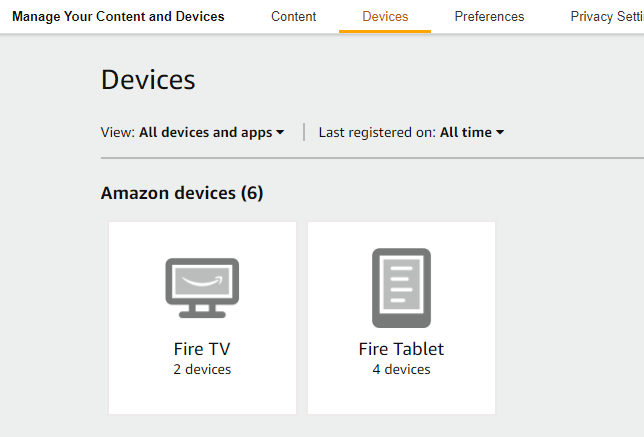The height and width of the screenshot is (437, 644).
Task: Click the Fire Tablet label text
Action: point(401,349)
